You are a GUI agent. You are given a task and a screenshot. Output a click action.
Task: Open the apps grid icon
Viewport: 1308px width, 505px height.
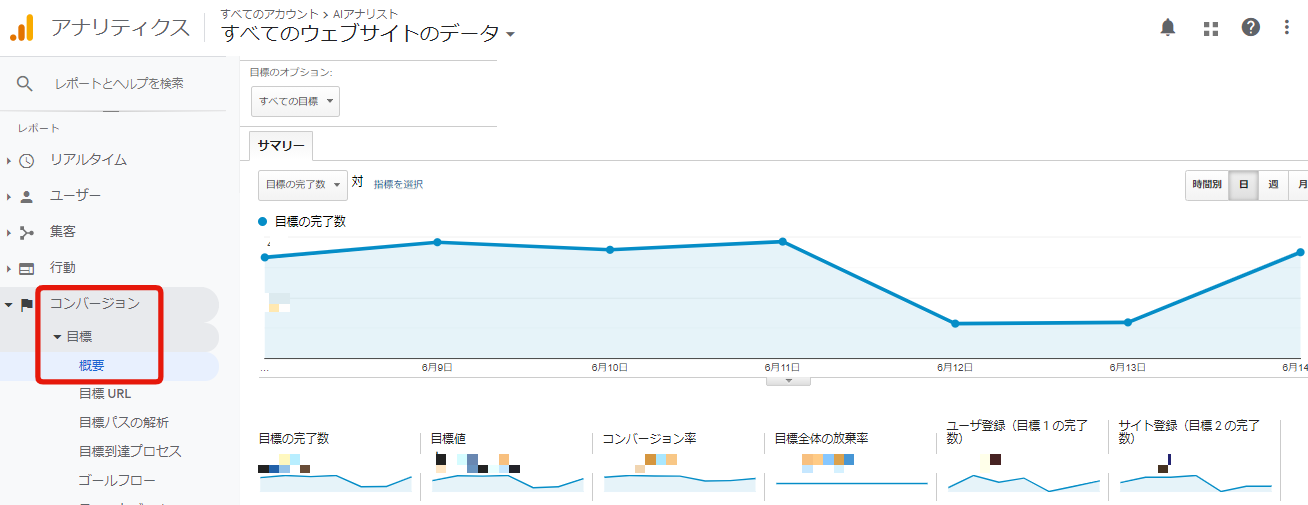(1211, 28)
